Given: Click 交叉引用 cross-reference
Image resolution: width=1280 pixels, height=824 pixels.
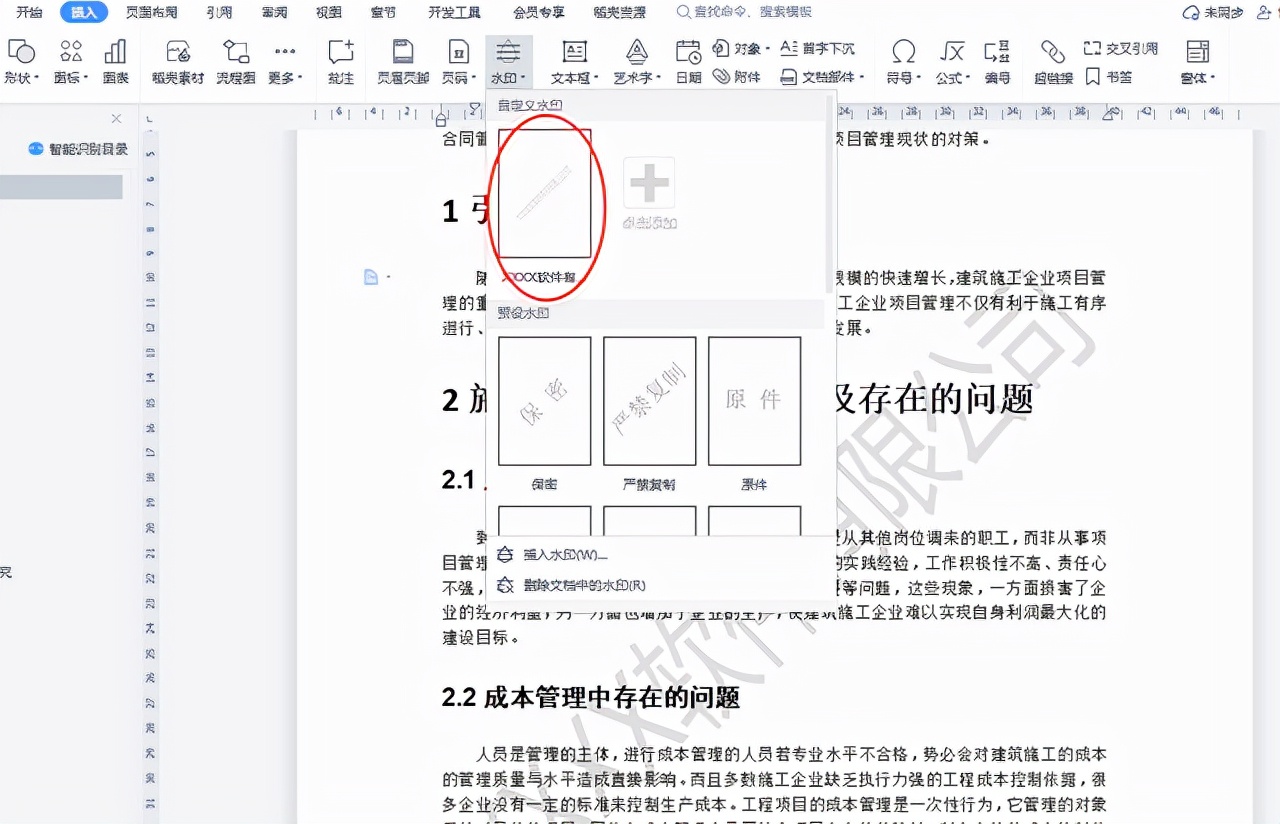Looking at the screenshot, I should tap(1121, 48).
